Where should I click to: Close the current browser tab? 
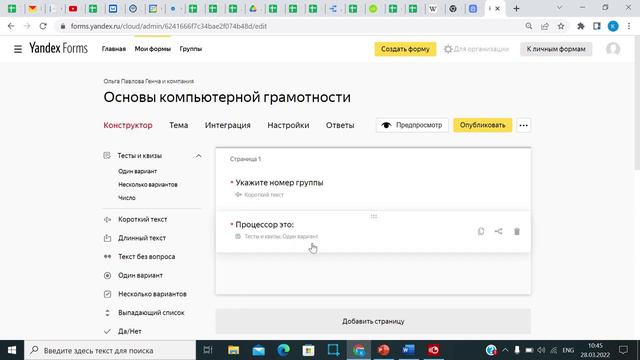coord(498,9)
